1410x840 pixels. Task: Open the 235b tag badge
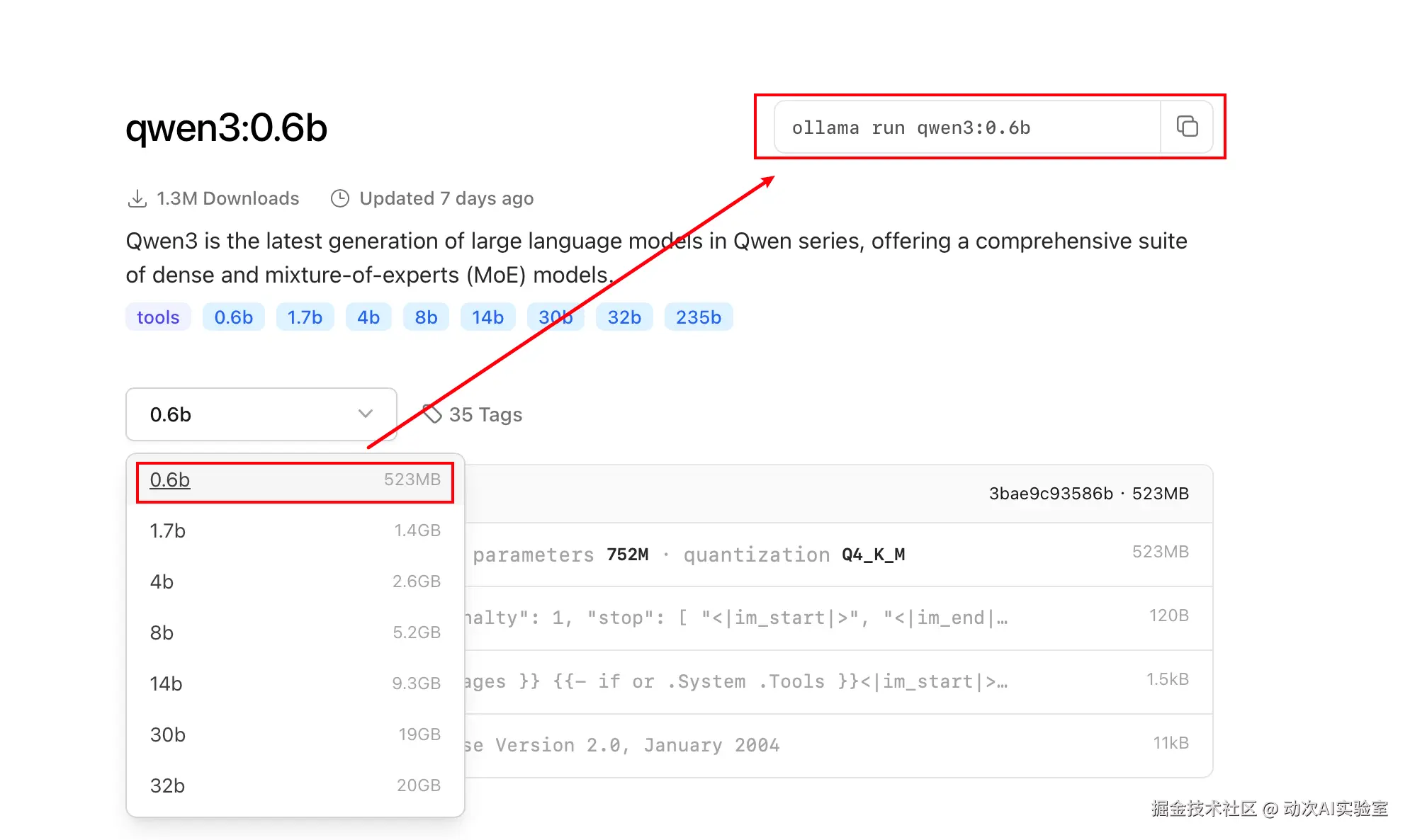[698, 317]
